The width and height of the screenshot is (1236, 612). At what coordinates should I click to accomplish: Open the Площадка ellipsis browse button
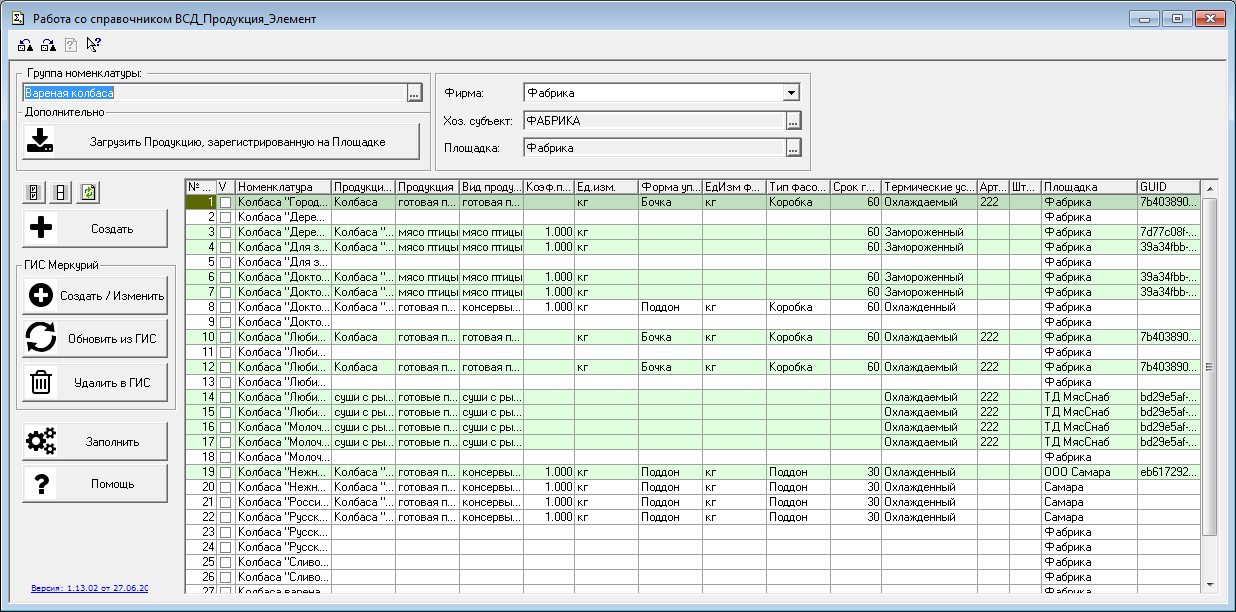click(793, 148)
